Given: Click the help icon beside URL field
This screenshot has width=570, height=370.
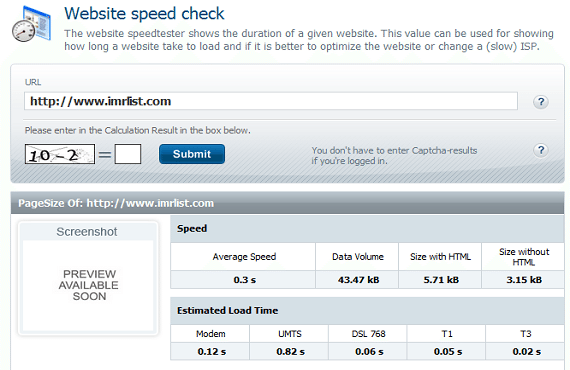Looking at the screenshot, I should click(x=541, y=102).
